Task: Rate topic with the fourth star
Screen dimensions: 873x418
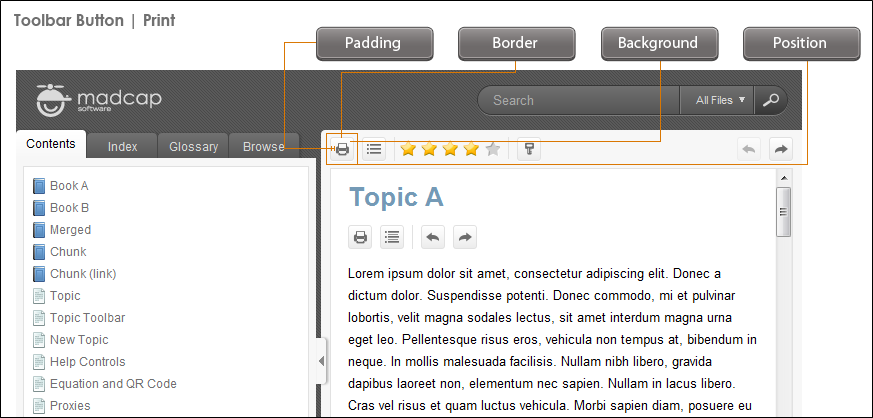Action: click(472, 149)
